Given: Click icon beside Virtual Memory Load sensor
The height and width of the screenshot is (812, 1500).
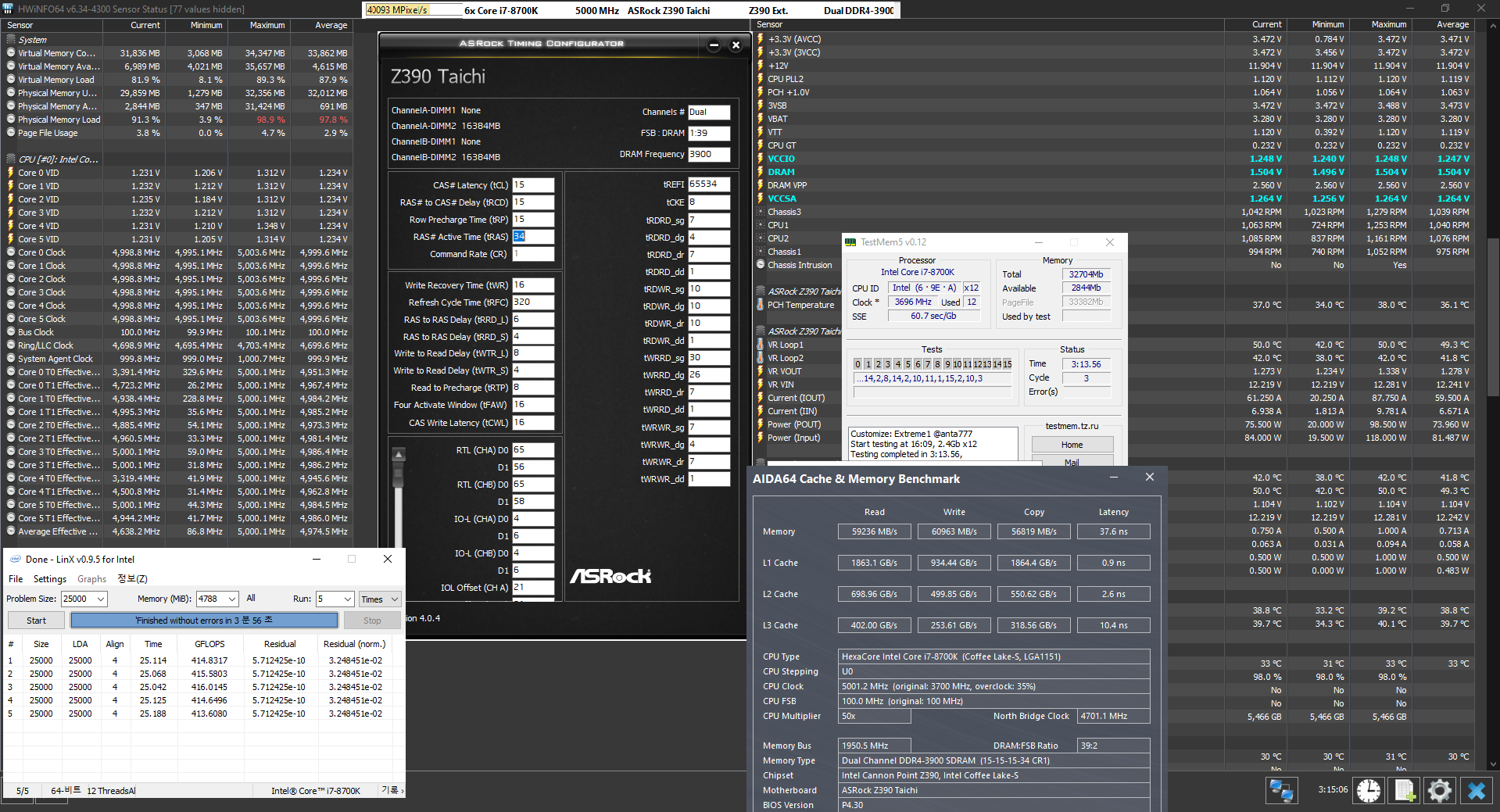Looking at the screenshot, I should point(11,79).
